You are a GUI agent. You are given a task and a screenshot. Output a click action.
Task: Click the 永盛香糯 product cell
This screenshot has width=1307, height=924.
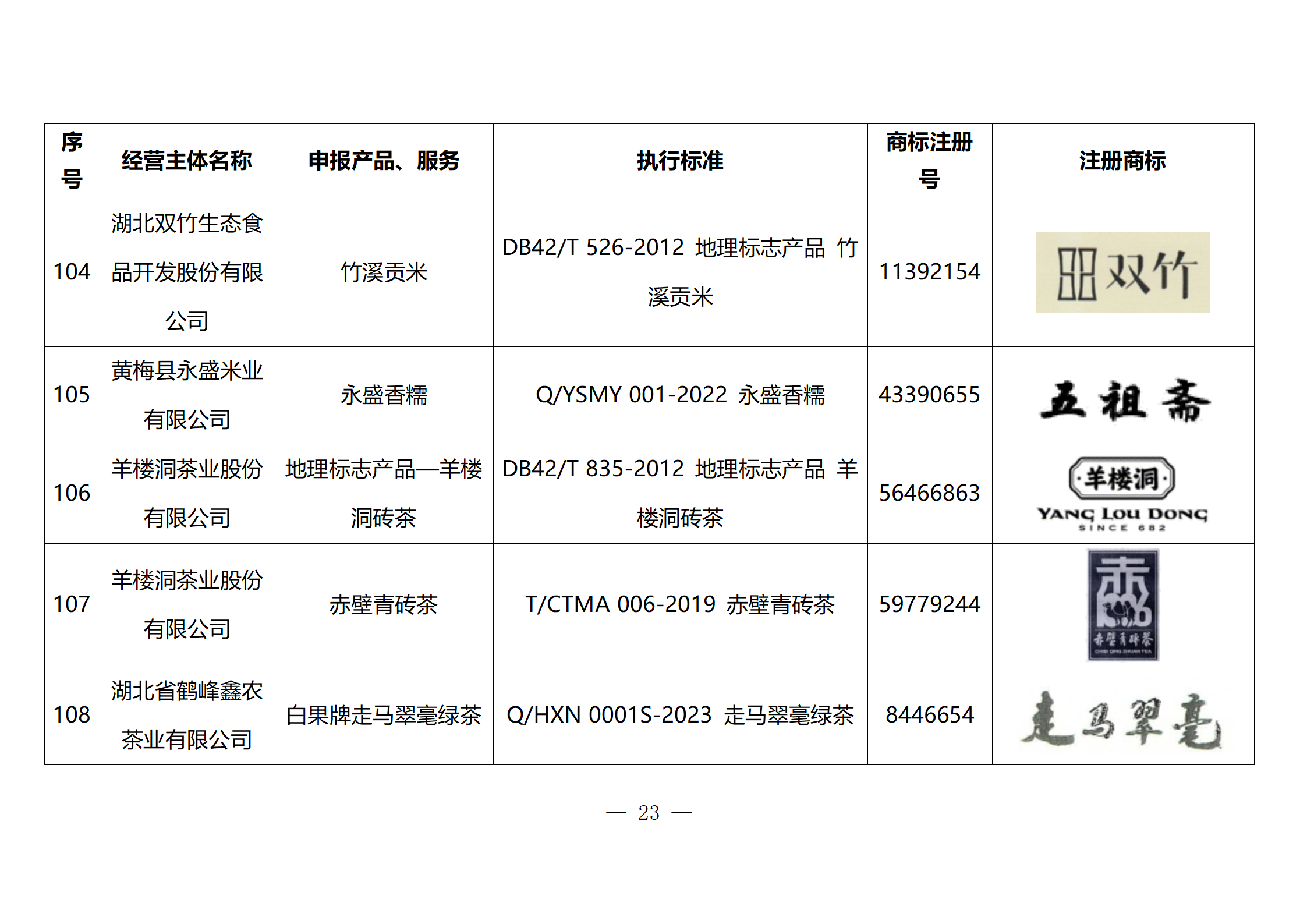[384, 395]
